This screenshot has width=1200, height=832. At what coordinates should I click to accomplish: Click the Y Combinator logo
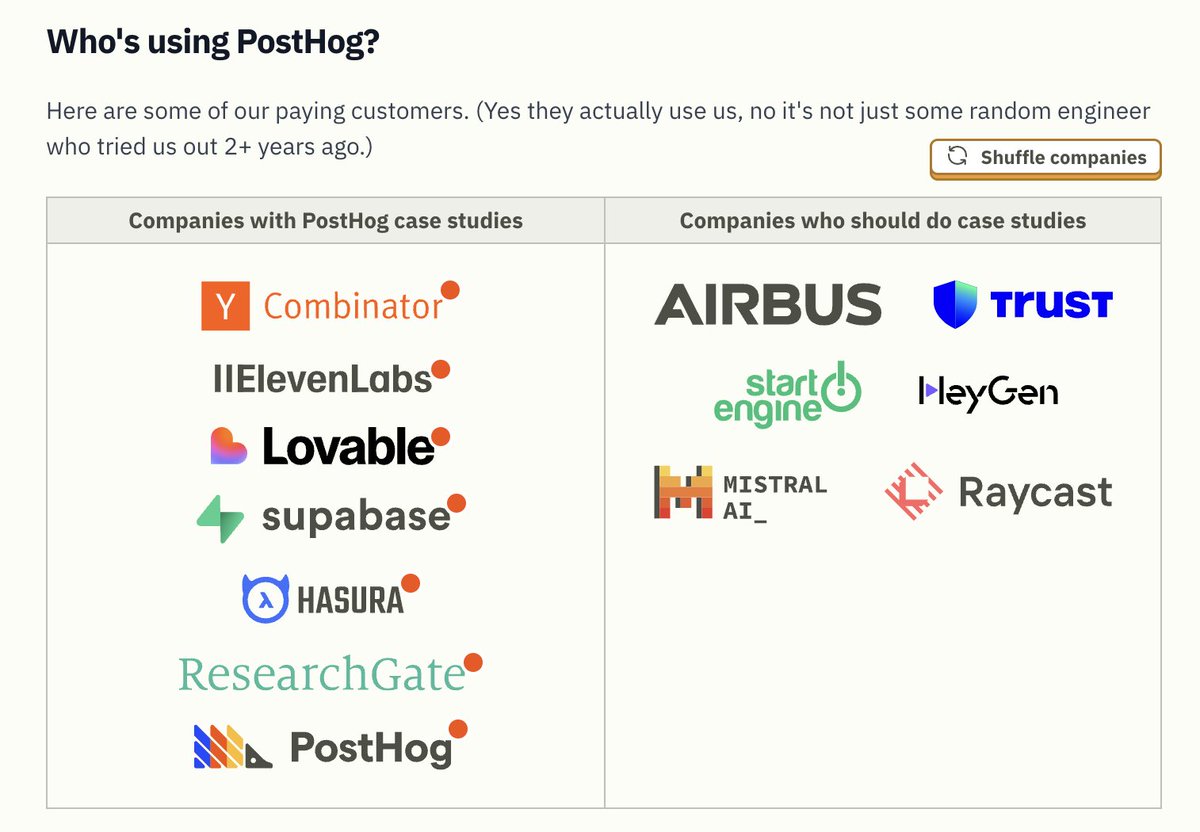click(322, 306)
